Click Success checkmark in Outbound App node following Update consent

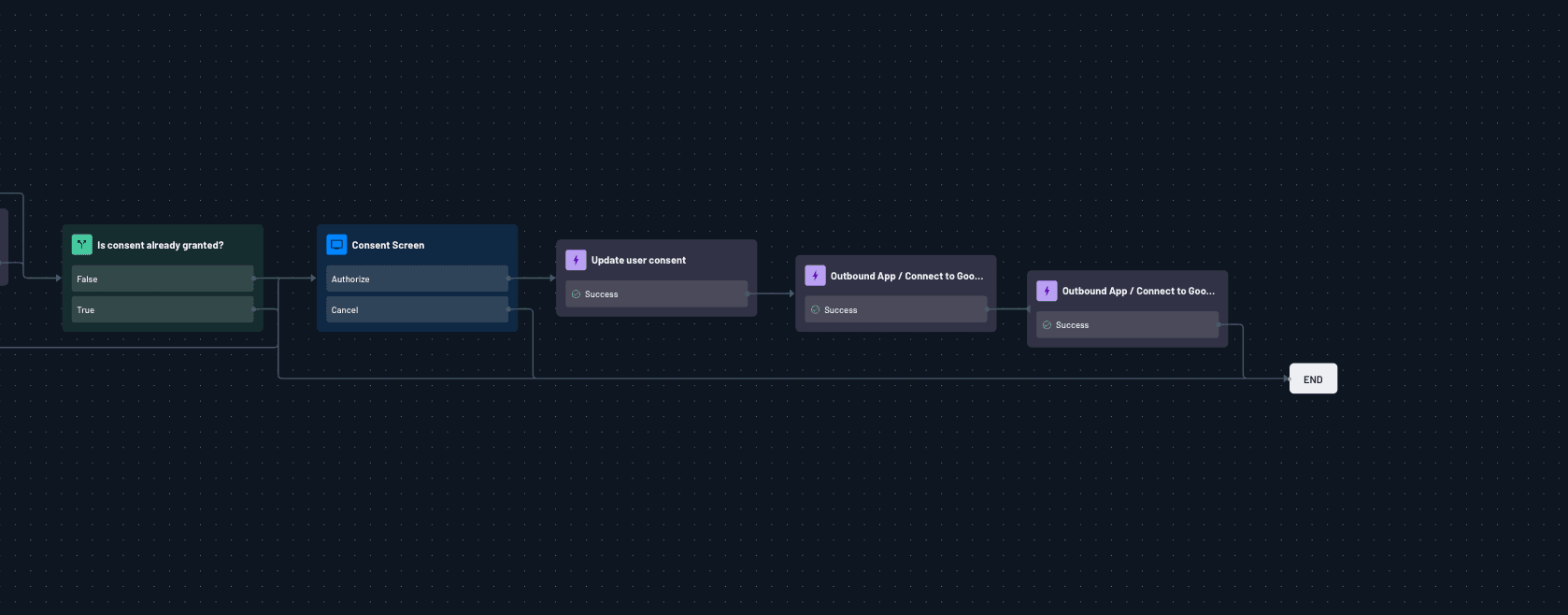[x=816, y=310]
